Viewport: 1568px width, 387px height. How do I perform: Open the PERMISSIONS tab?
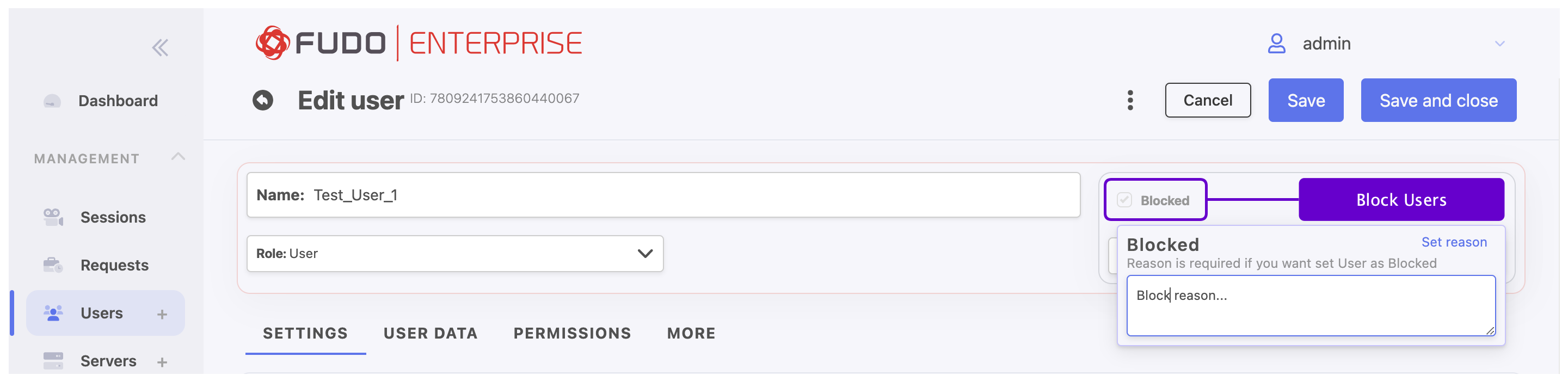pos(572,334)
